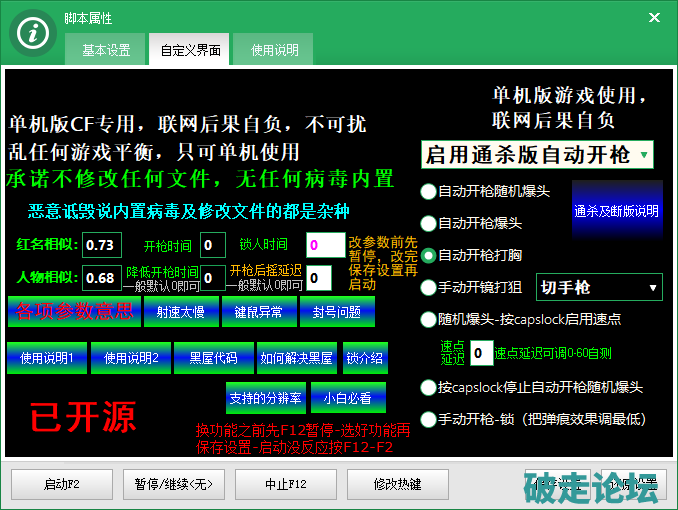Close the 脚本属性 window
678x510 pixels.
tap(655, 18)
